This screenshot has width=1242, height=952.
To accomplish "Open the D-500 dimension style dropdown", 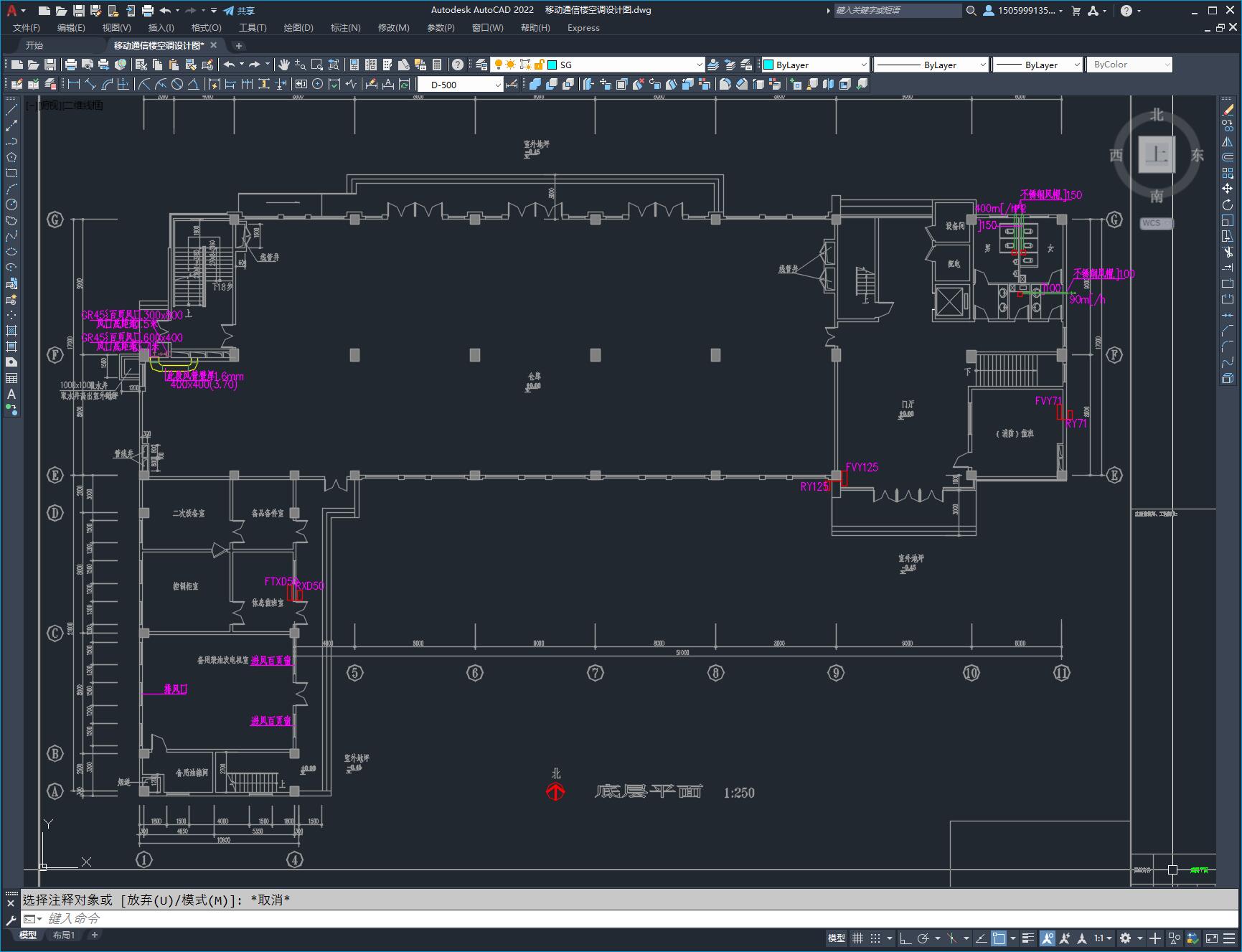I will coord(498,84).
